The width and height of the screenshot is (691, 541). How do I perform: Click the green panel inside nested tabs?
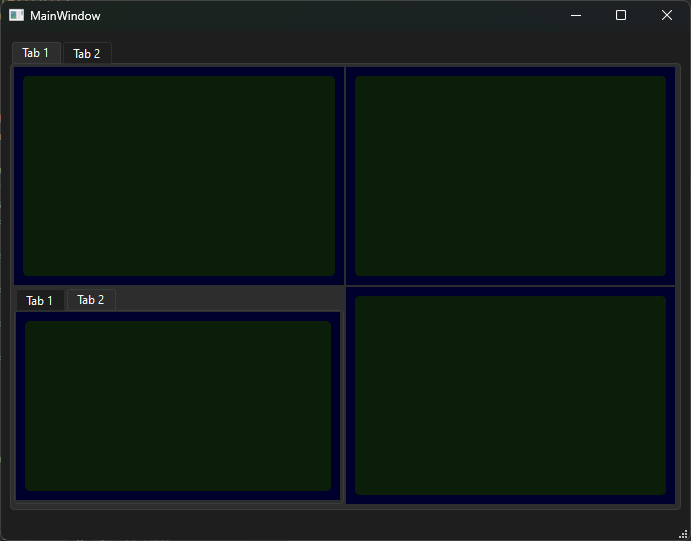pos(178,406)
